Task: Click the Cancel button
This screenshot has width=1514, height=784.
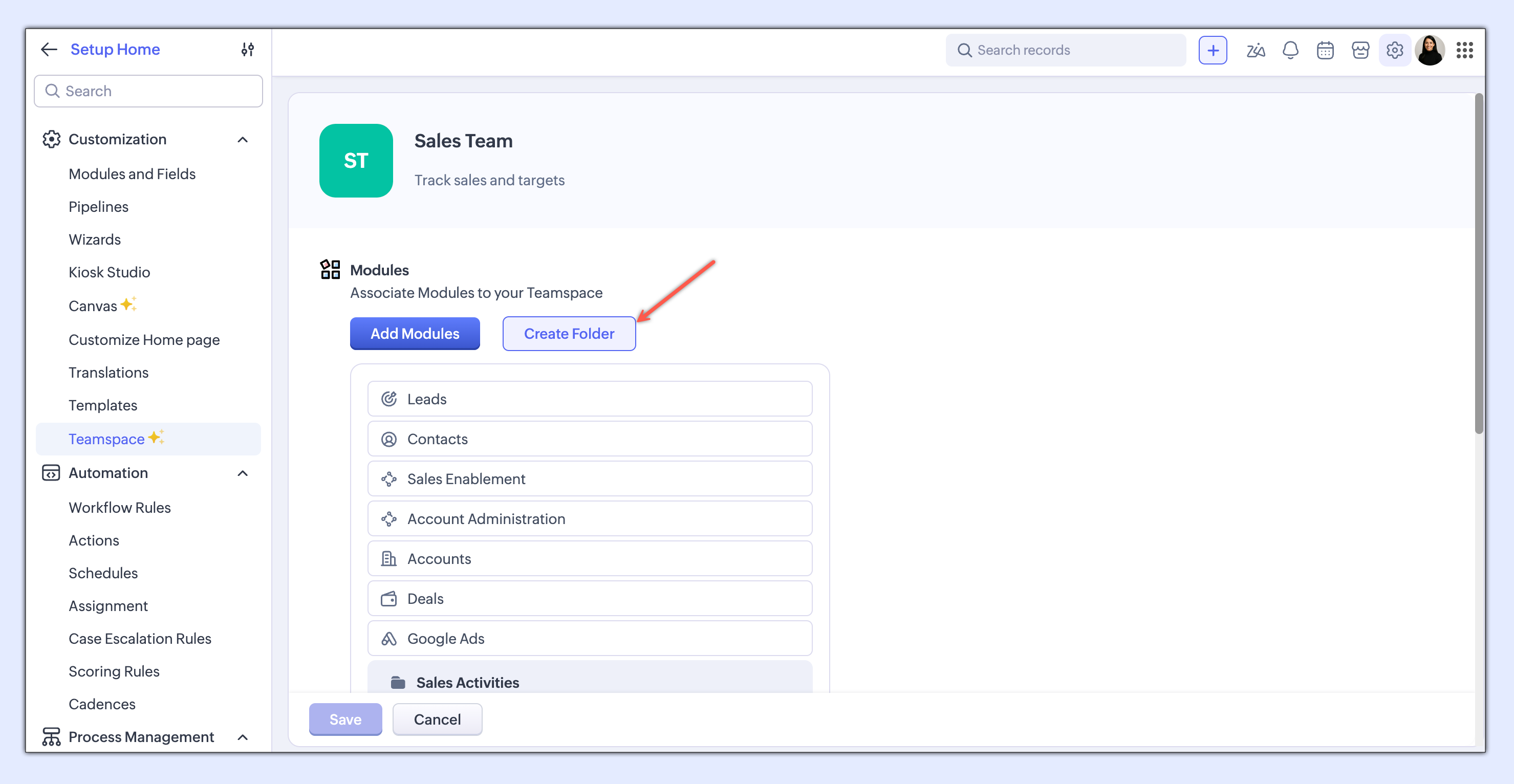Action: coord(437,720)
